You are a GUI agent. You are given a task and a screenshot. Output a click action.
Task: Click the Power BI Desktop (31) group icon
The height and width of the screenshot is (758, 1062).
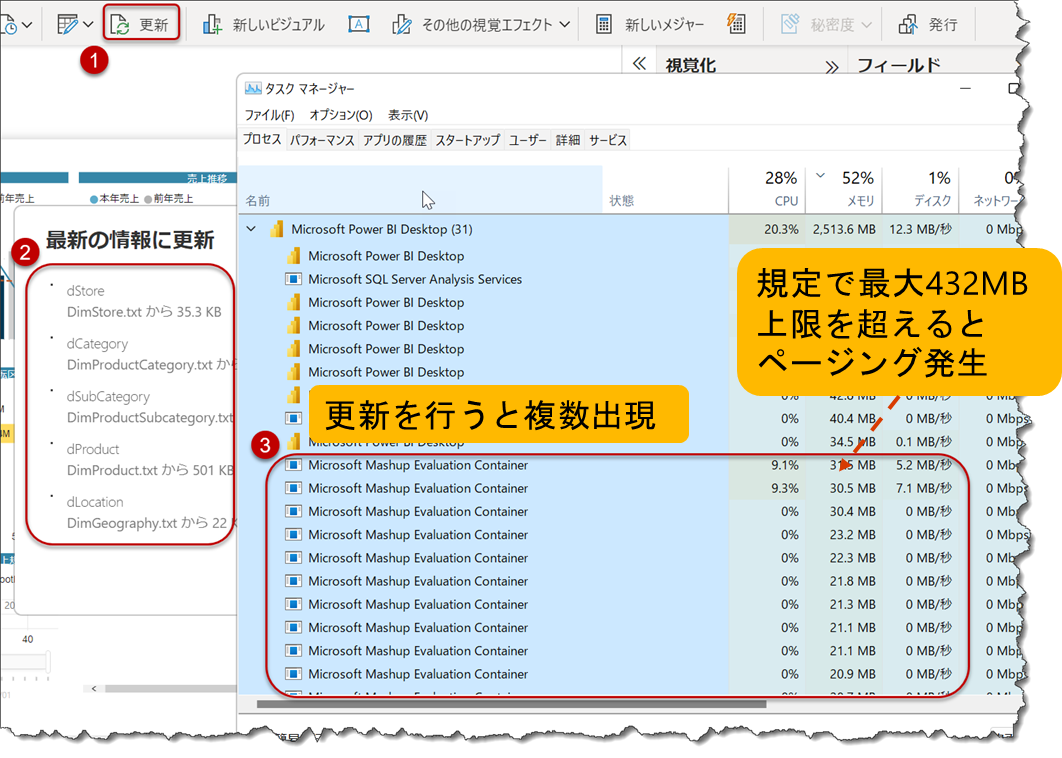(x=276, y=229)
